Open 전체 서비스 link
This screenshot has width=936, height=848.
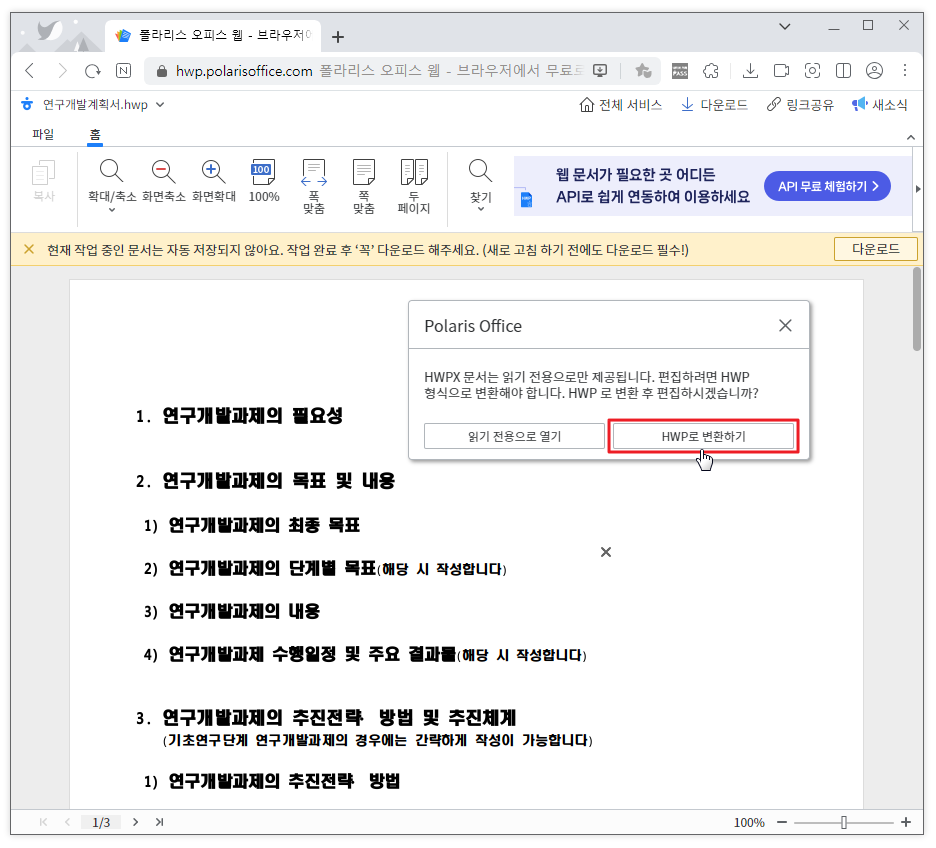pyautogui.click(x=620, y=105)
